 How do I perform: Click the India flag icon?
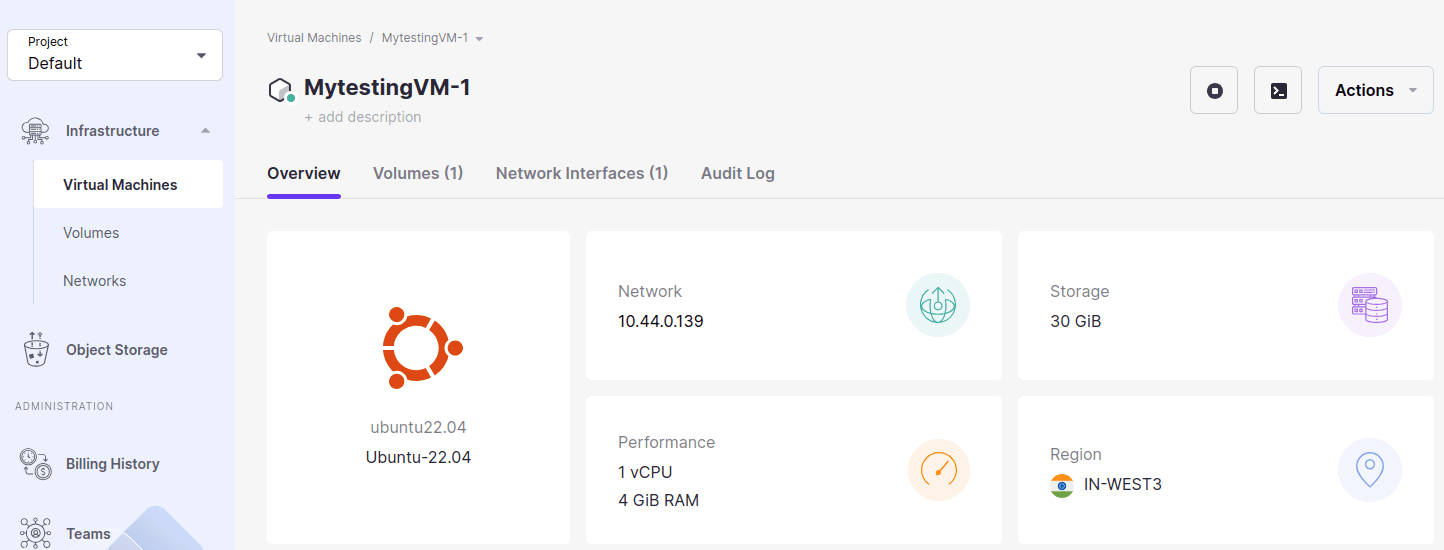(x=1062, y=485)
